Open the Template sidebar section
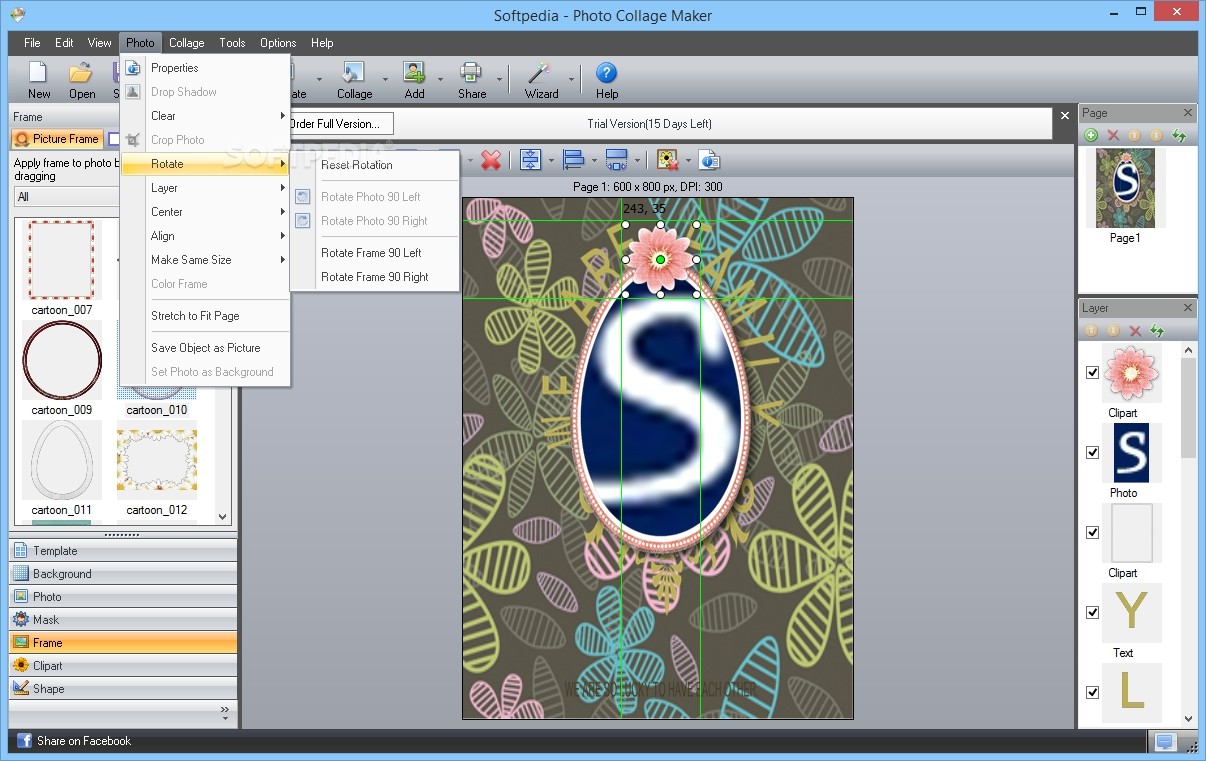The image size is (1206, 761). [123, 551]
